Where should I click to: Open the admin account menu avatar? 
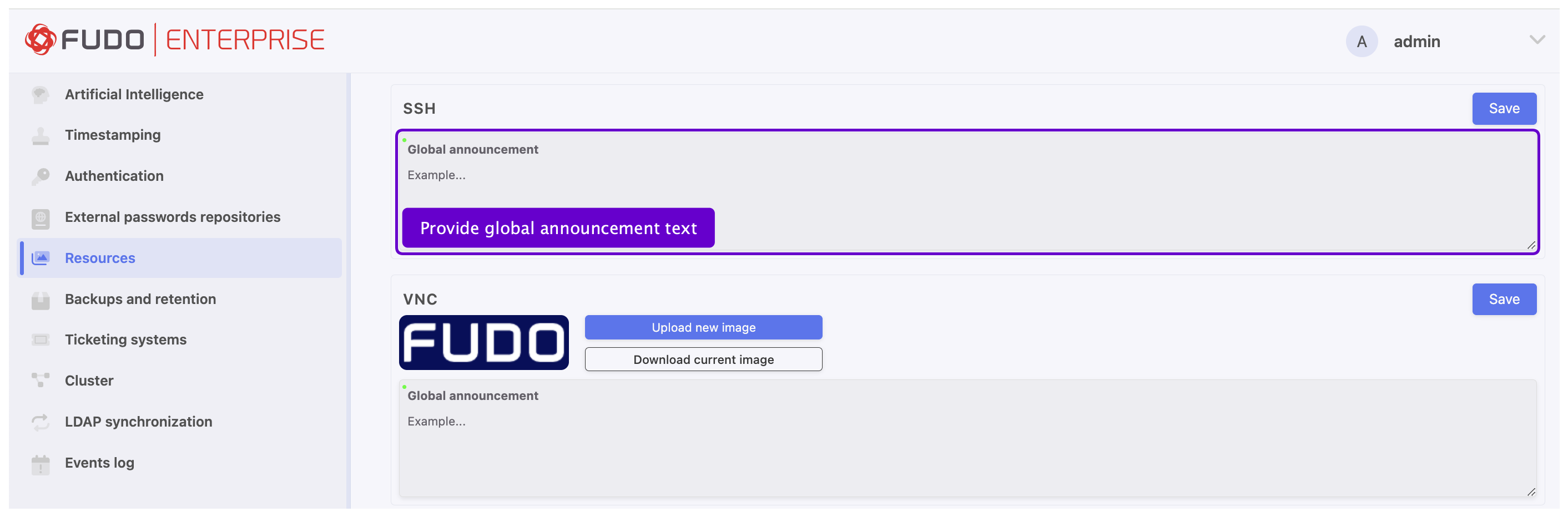(x=1361, y=42)
